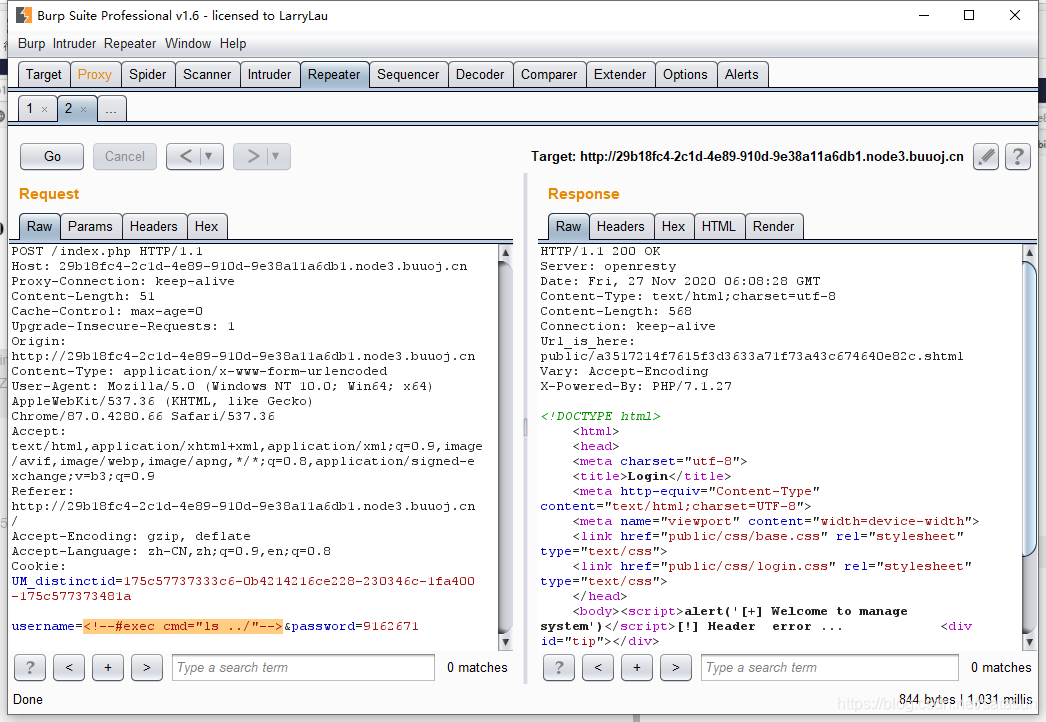Viewport: 1046px width, 722px height.
Task: Go forward in request history
Action: pyautogui.click(x=252, y=157)
